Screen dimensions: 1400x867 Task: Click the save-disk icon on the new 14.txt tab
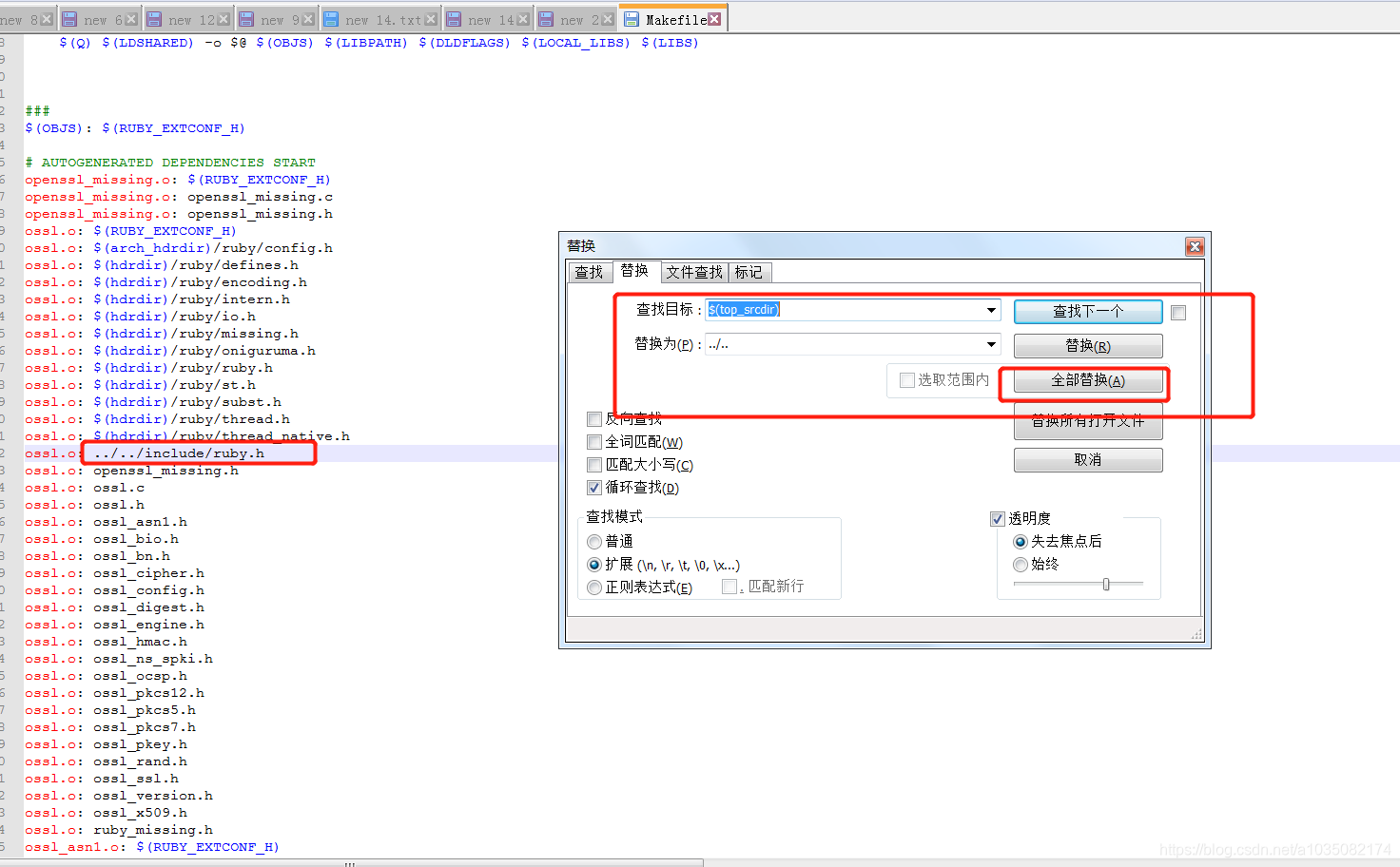click(331, 19)
